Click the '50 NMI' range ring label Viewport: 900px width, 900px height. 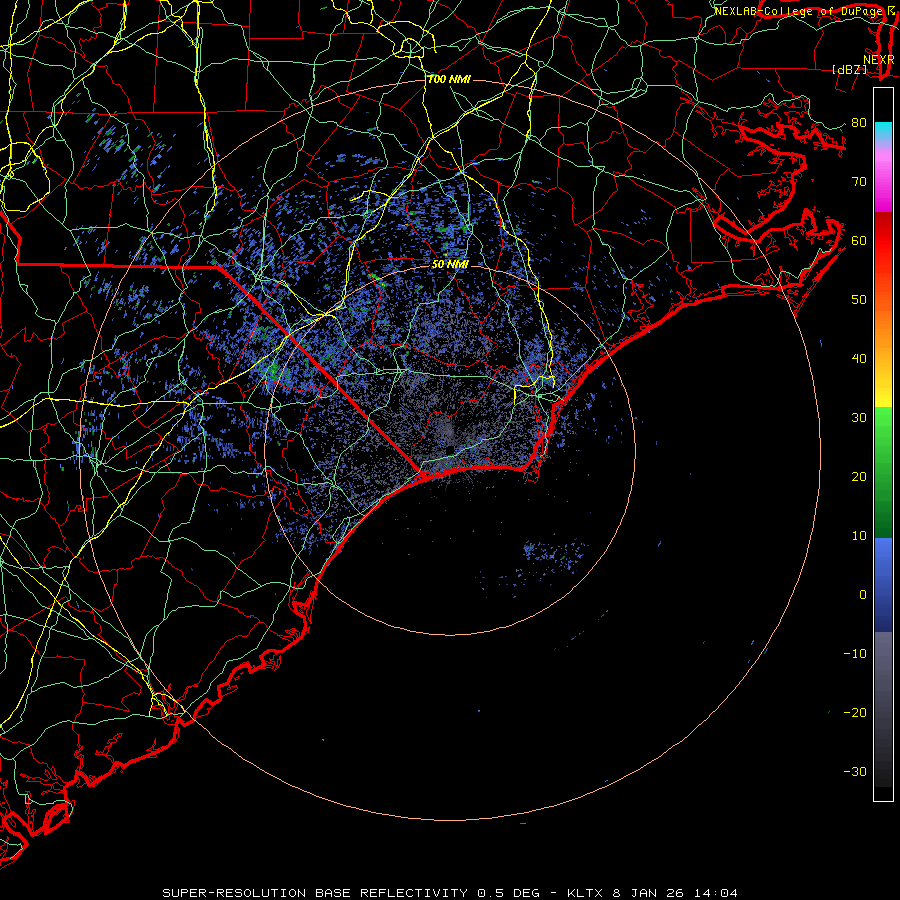click(x=451, y=265)
